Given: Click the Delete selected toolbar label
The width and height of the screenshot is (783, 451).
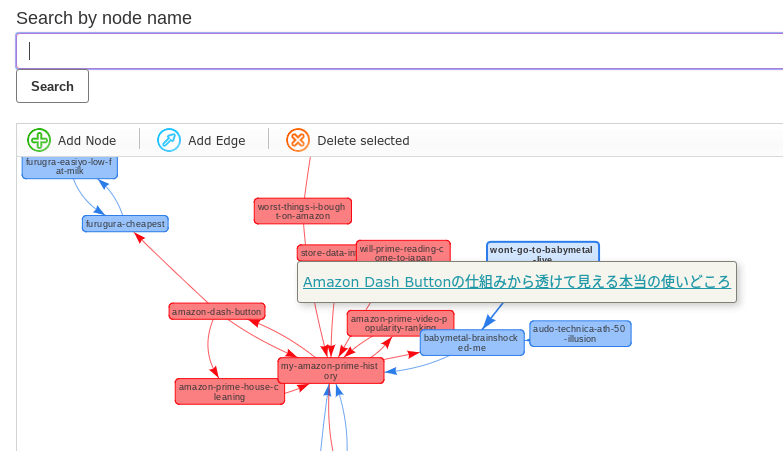Looking at the screenshot, I should coord(364,141).
